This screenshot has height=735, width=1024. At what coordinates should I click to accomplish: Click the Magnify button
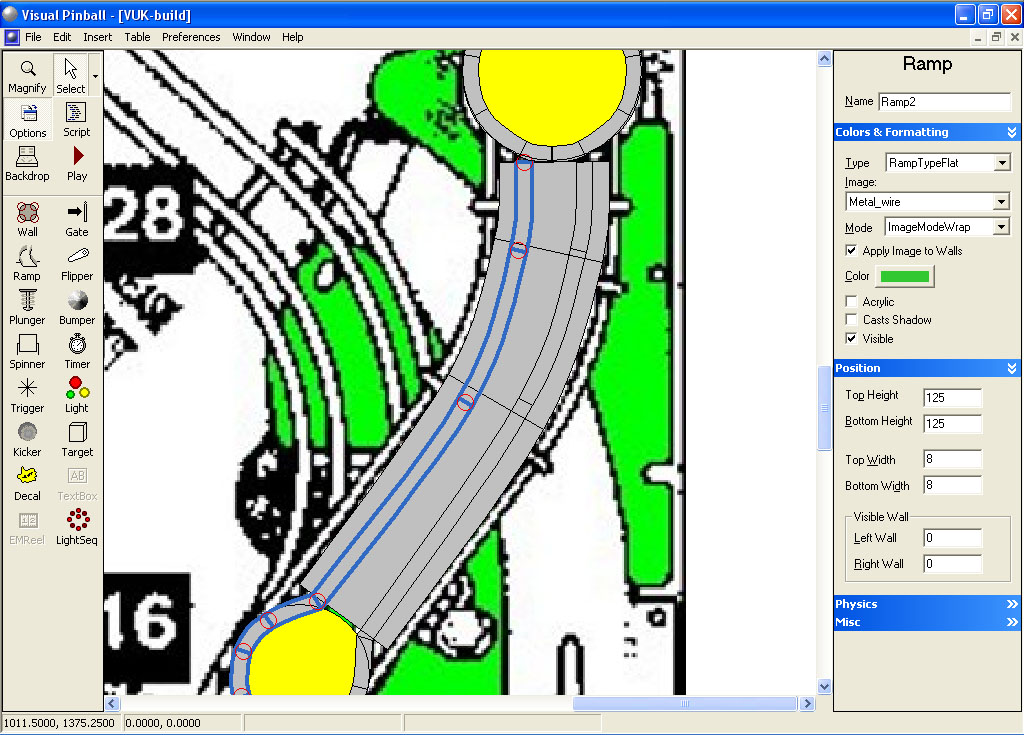(x=28, y=76)
